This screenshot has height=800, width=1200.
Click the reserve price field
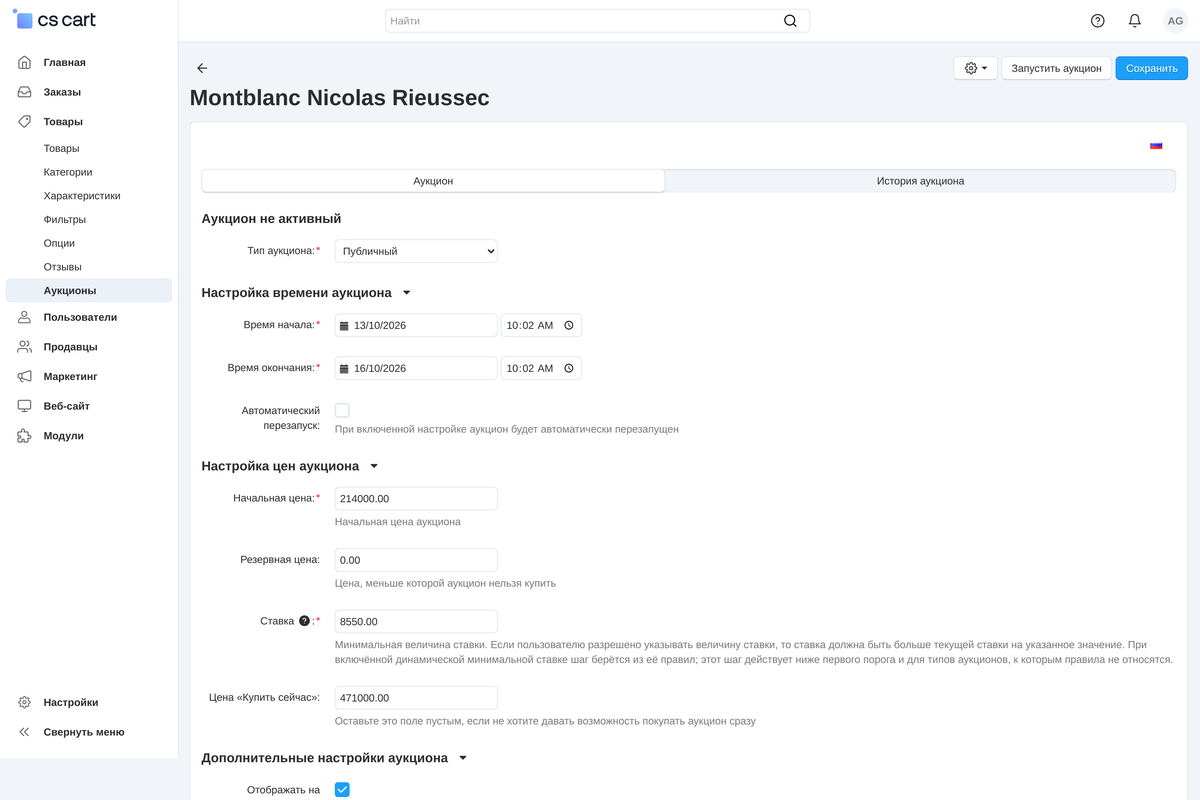[x=416, y=560]
